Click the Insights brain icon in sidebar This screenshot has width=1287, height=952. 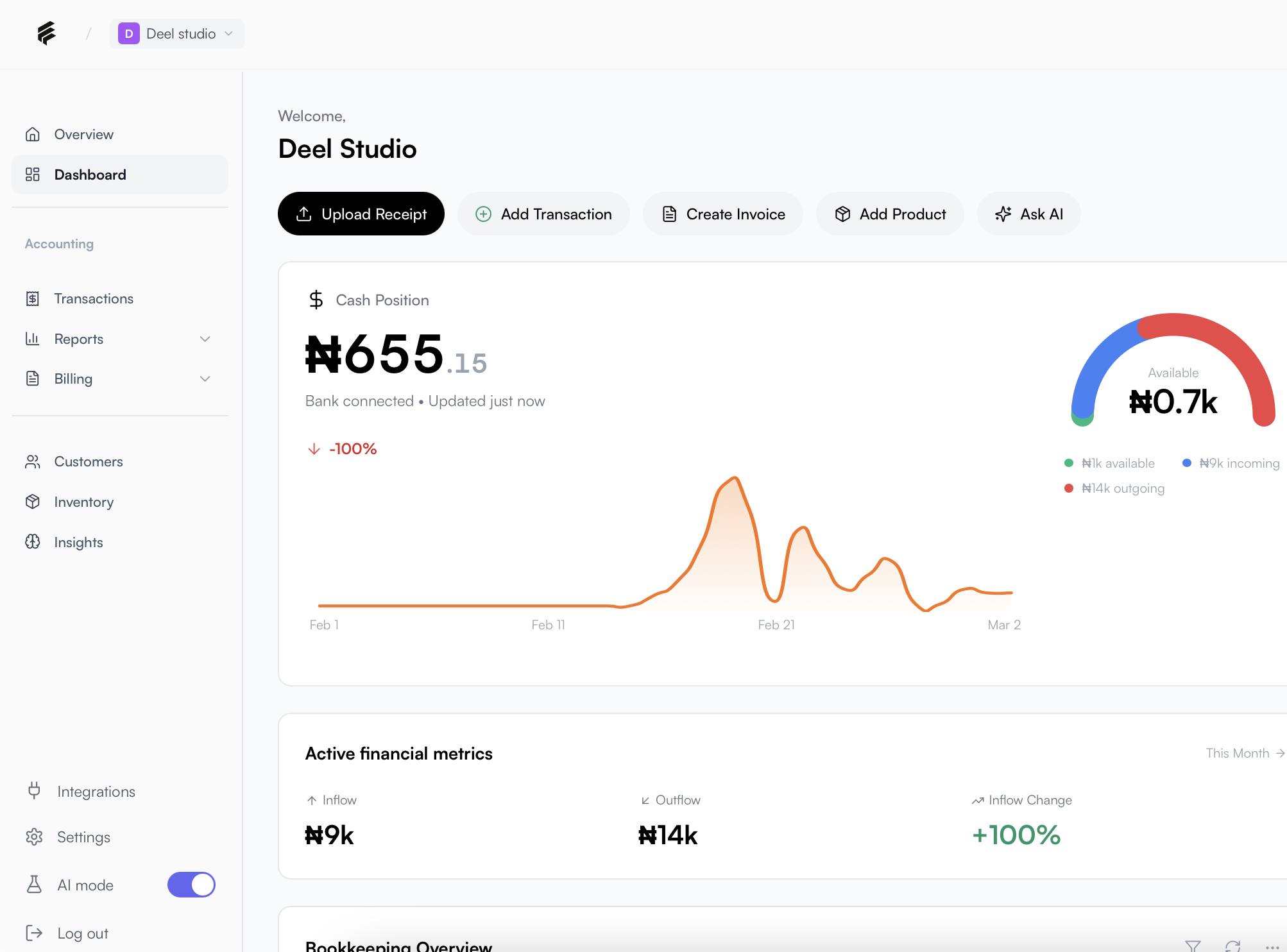[33, 542]
